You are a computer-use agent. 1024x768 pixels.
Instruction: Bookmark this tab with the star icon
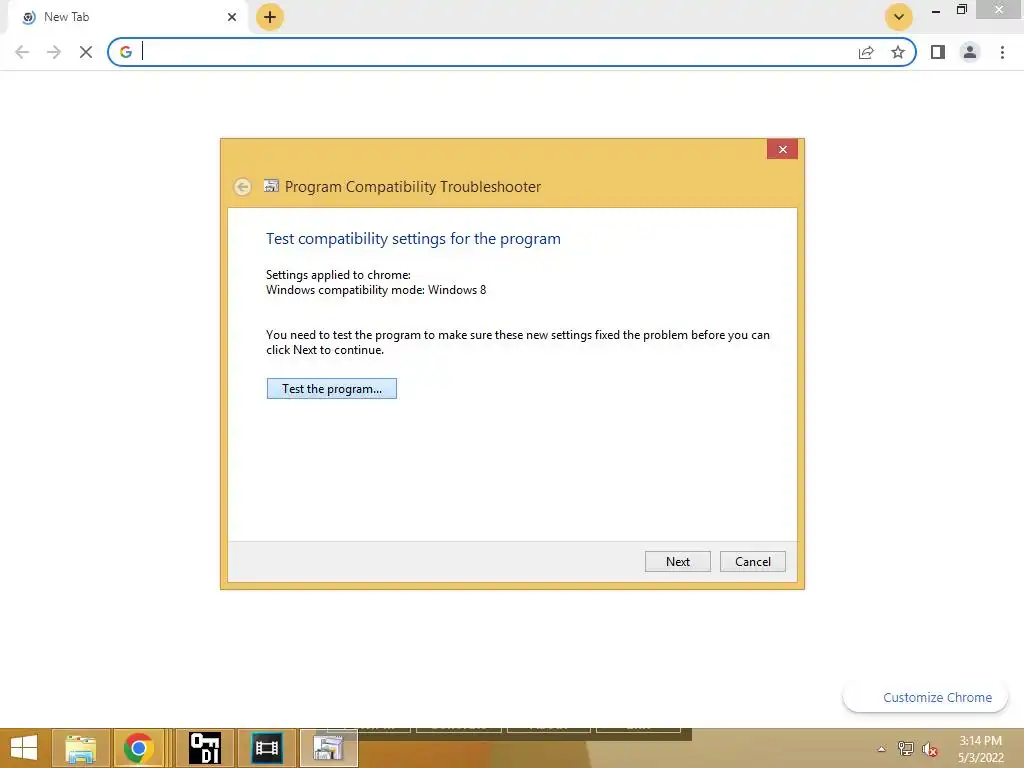click(x=898, y=52)
